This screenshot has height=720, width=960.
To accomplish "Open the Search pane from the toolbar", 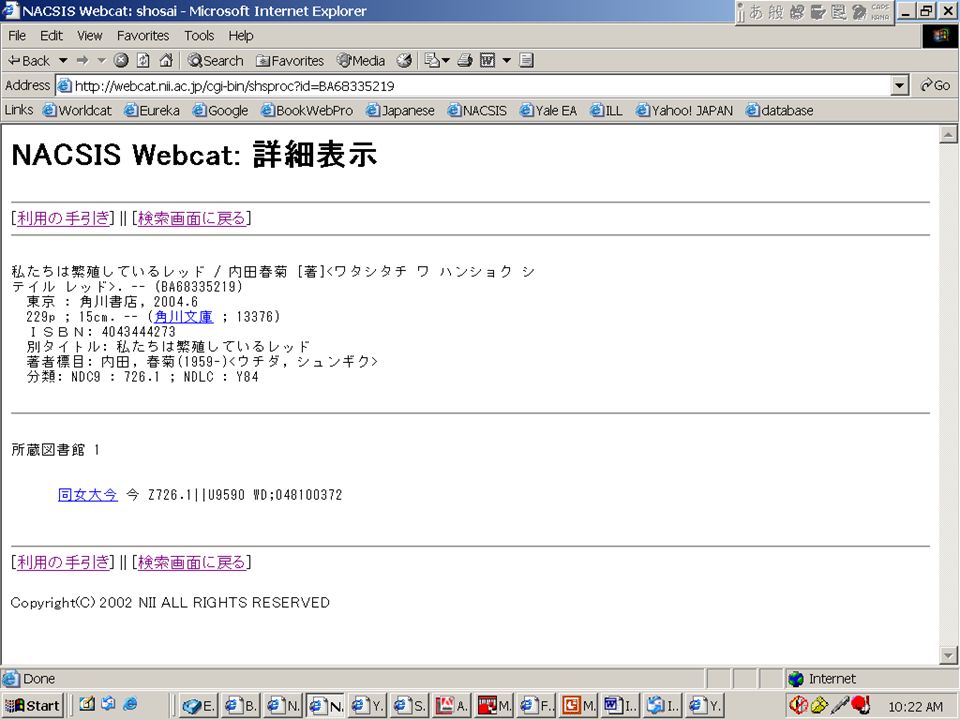I will coord(216,61).
